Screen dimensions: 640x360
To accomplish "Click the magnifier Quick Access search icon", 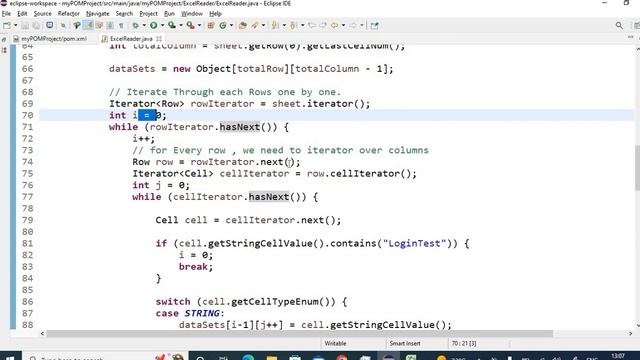I will tap(619, 25).
